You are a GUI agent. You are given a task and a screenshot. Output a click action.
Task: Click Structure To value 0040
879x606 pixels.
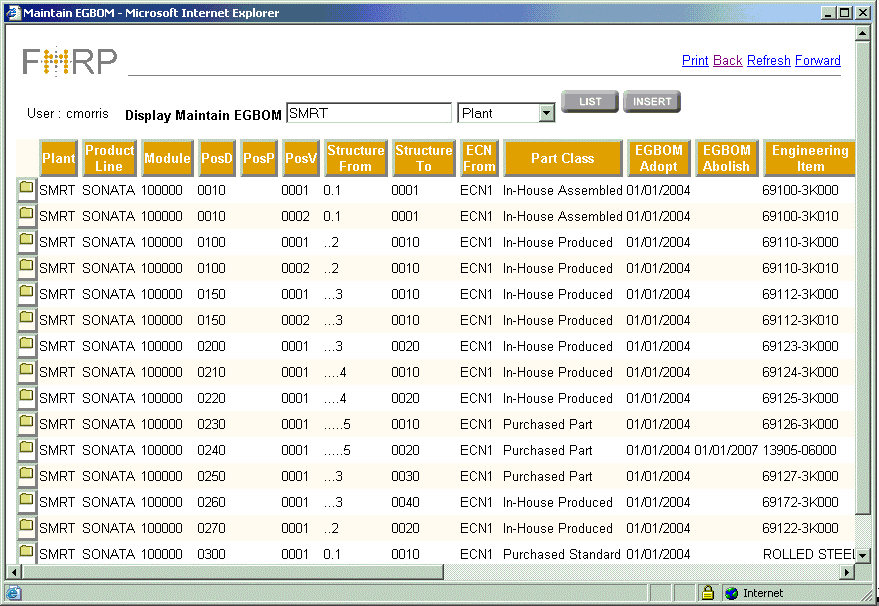pos(405,502)
